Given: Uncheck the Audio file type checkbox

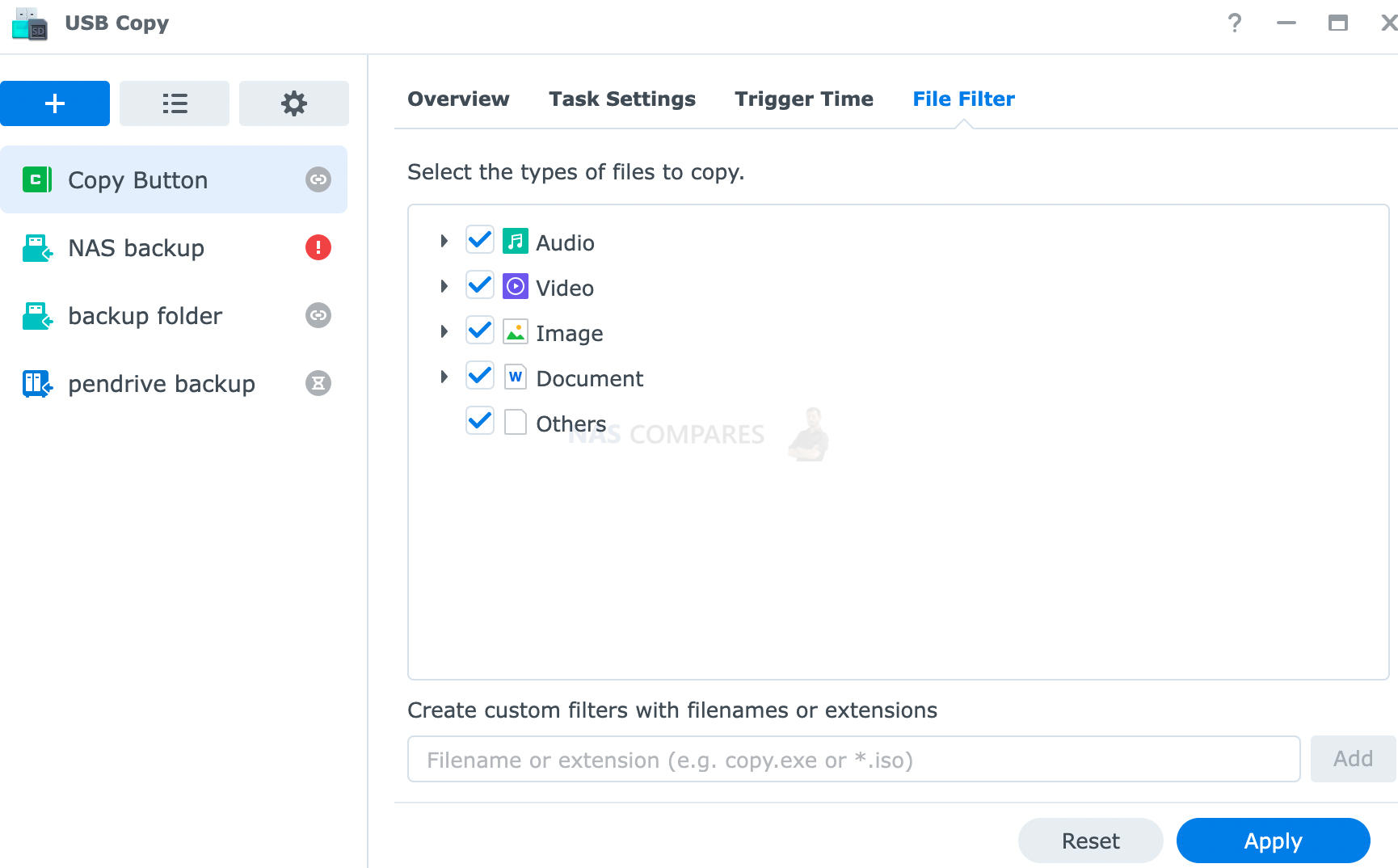Looking at the screenshot, I should pyautogui.click(x=480, y=240).
